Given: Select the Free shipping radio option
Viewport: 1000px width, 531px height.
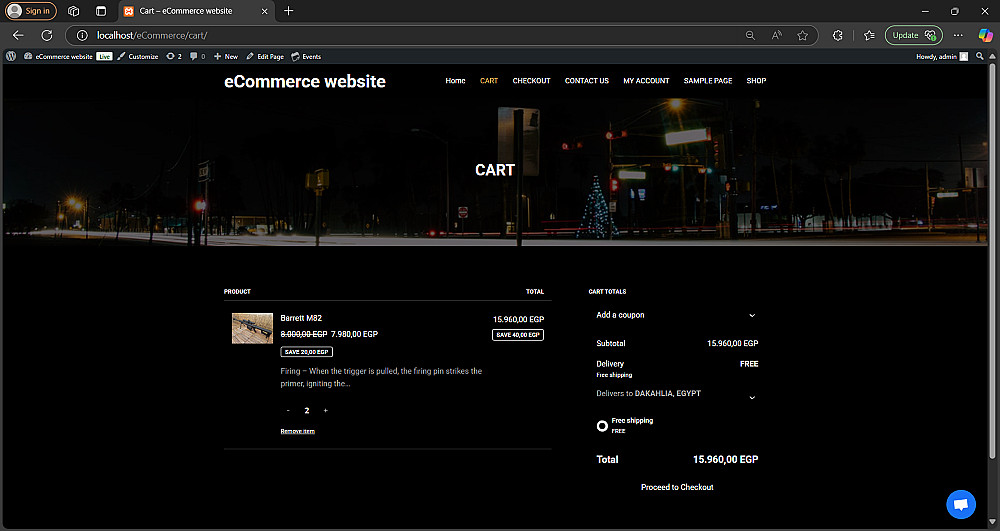Looking at the screenshot, I should [602, 426].
